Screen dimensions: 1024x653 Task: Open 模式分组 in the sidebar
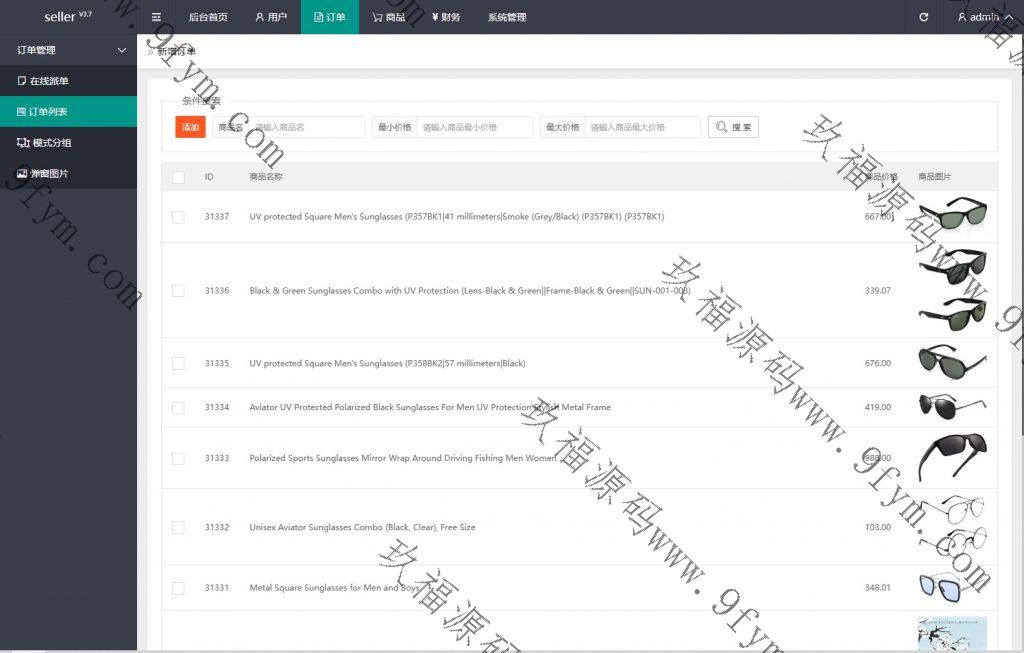(51, 143)
